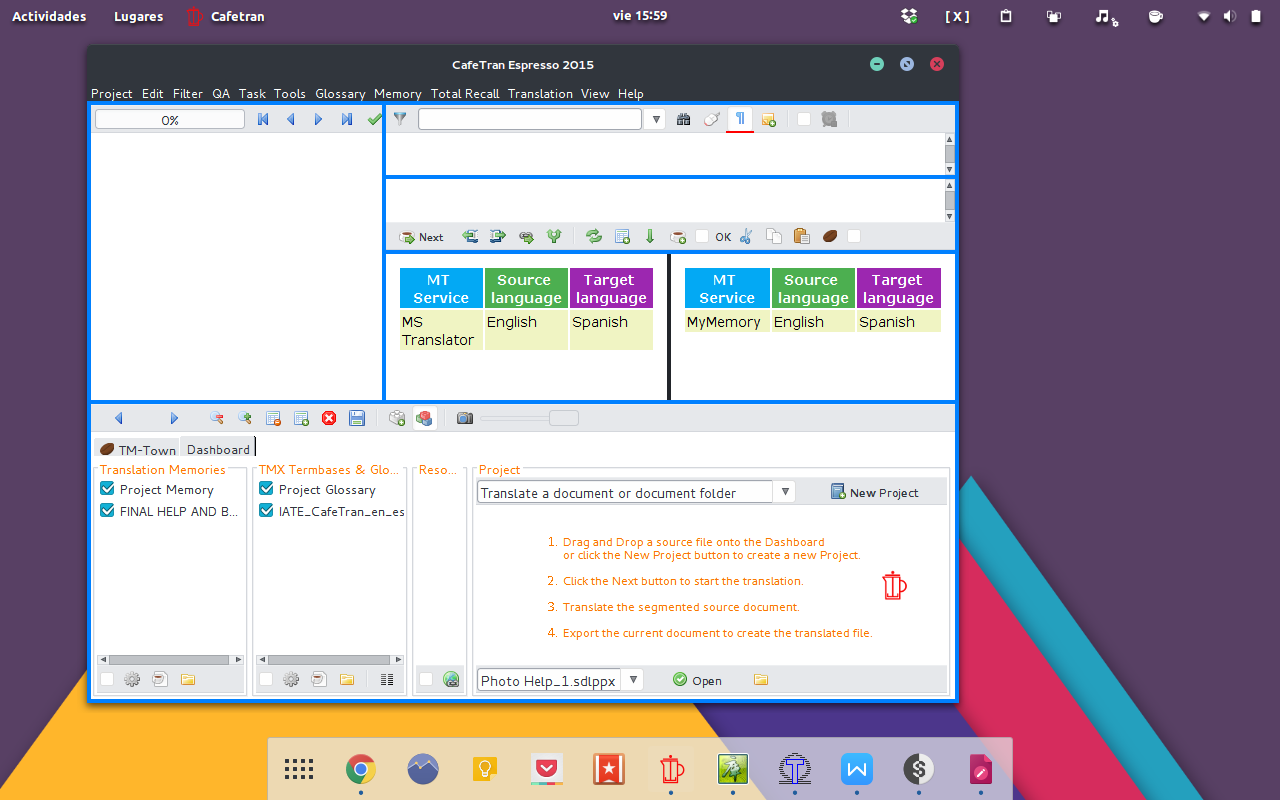Click the blue floppy disk save icon
Viewport: 1280px width, 800px height.
357,418
